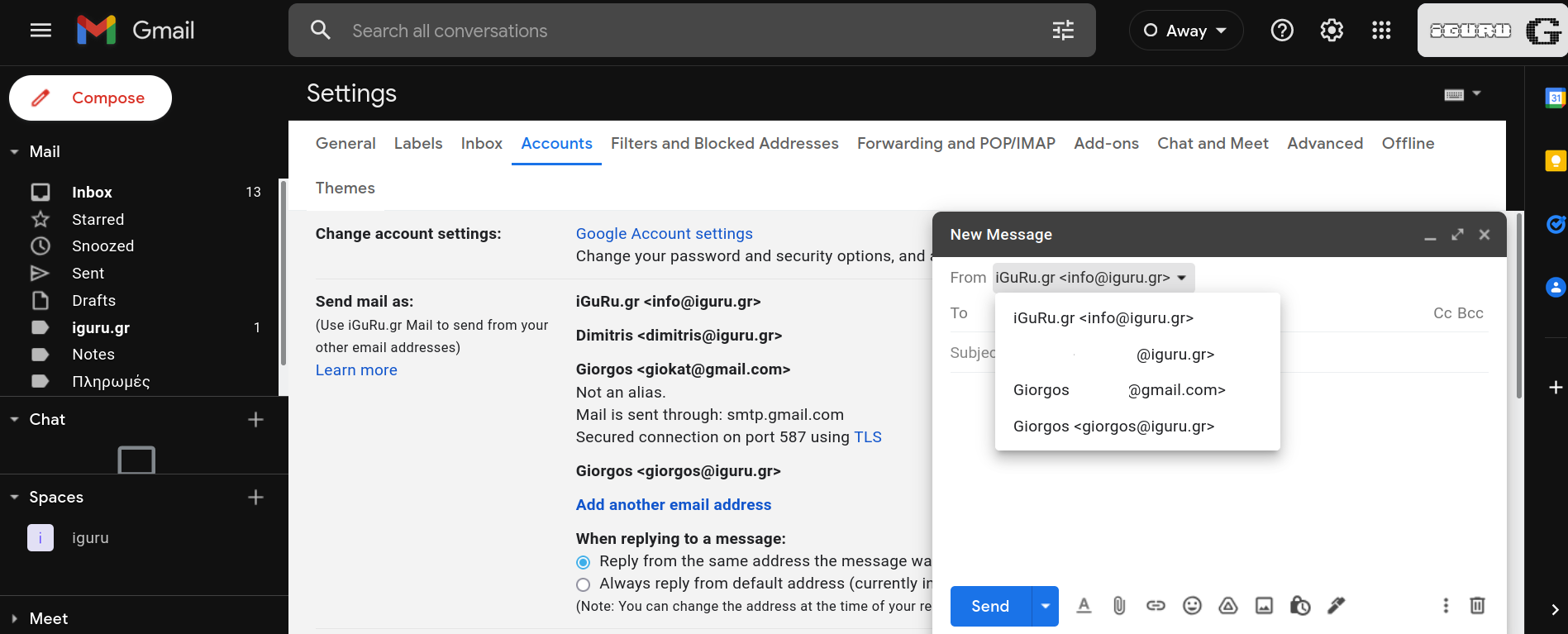Choose iGuRu.gr <info@iguru.gr> in dropdown list
This screenshot has height=634, width=1568.
point(1137,318)
